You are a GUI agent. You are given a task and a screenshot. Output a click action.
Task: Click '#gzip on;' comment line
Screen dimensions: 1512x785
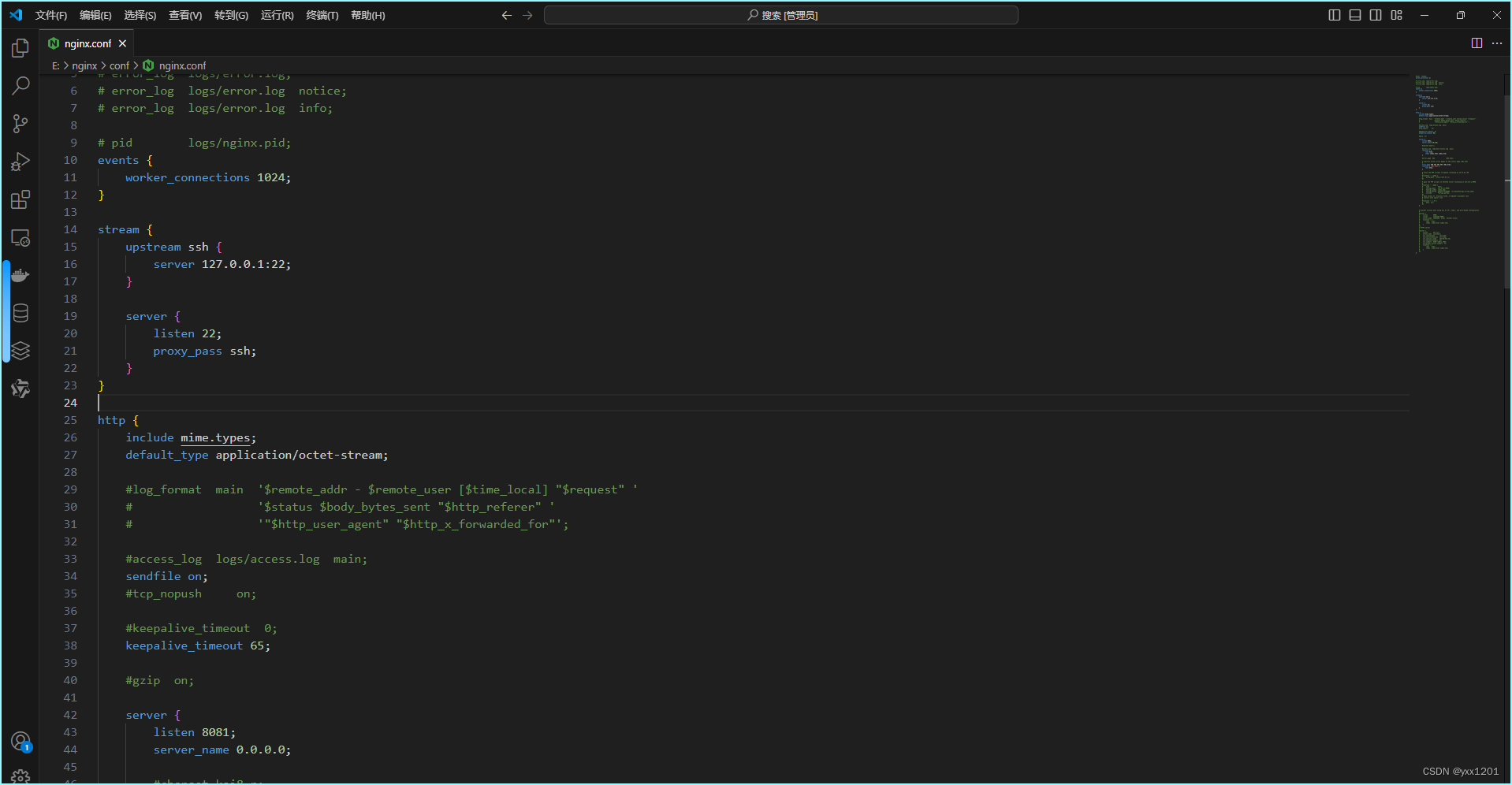[160, 680]
